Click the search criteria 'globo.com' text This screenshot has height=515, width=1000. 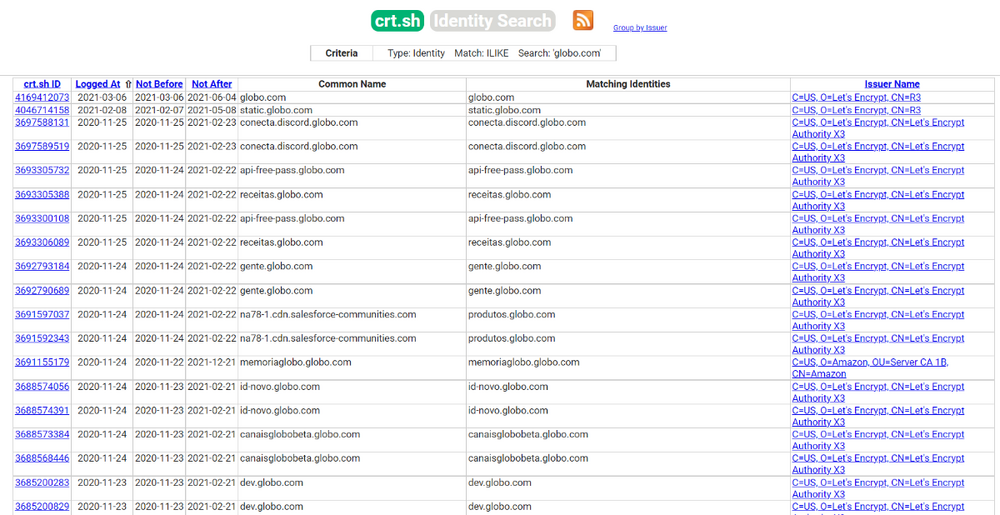pyautogui.click(x=560, y=54)
